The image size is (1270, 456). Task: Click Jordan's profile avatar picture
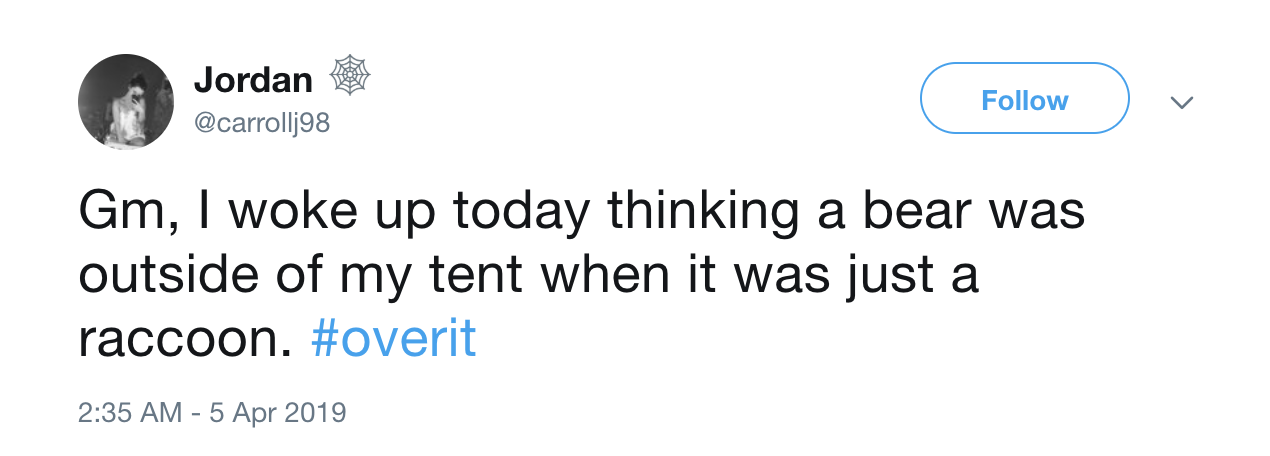[125, 101]
